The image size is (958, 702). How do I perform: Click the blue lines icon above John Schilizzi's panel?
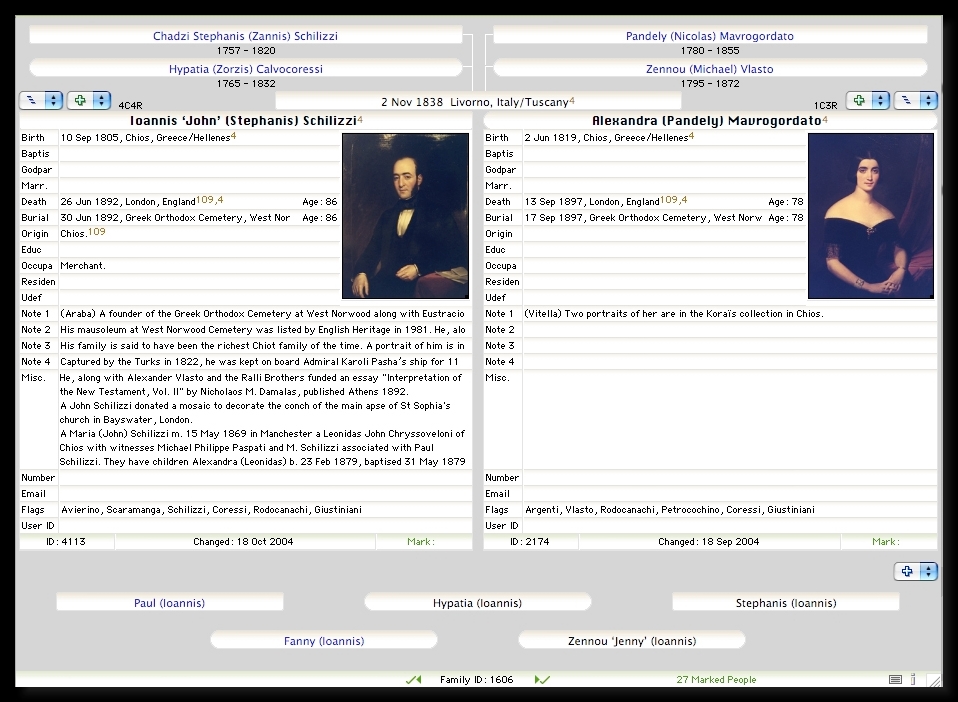[x=32, y=101]
